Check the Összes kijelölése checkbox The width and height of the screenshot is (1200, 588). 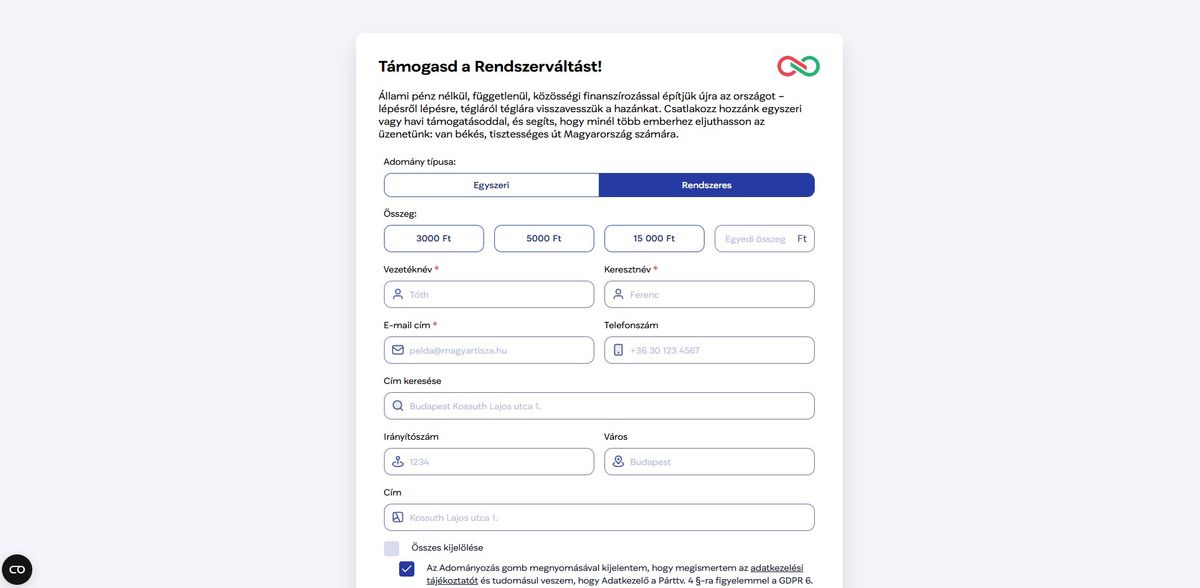click(392, 548)
